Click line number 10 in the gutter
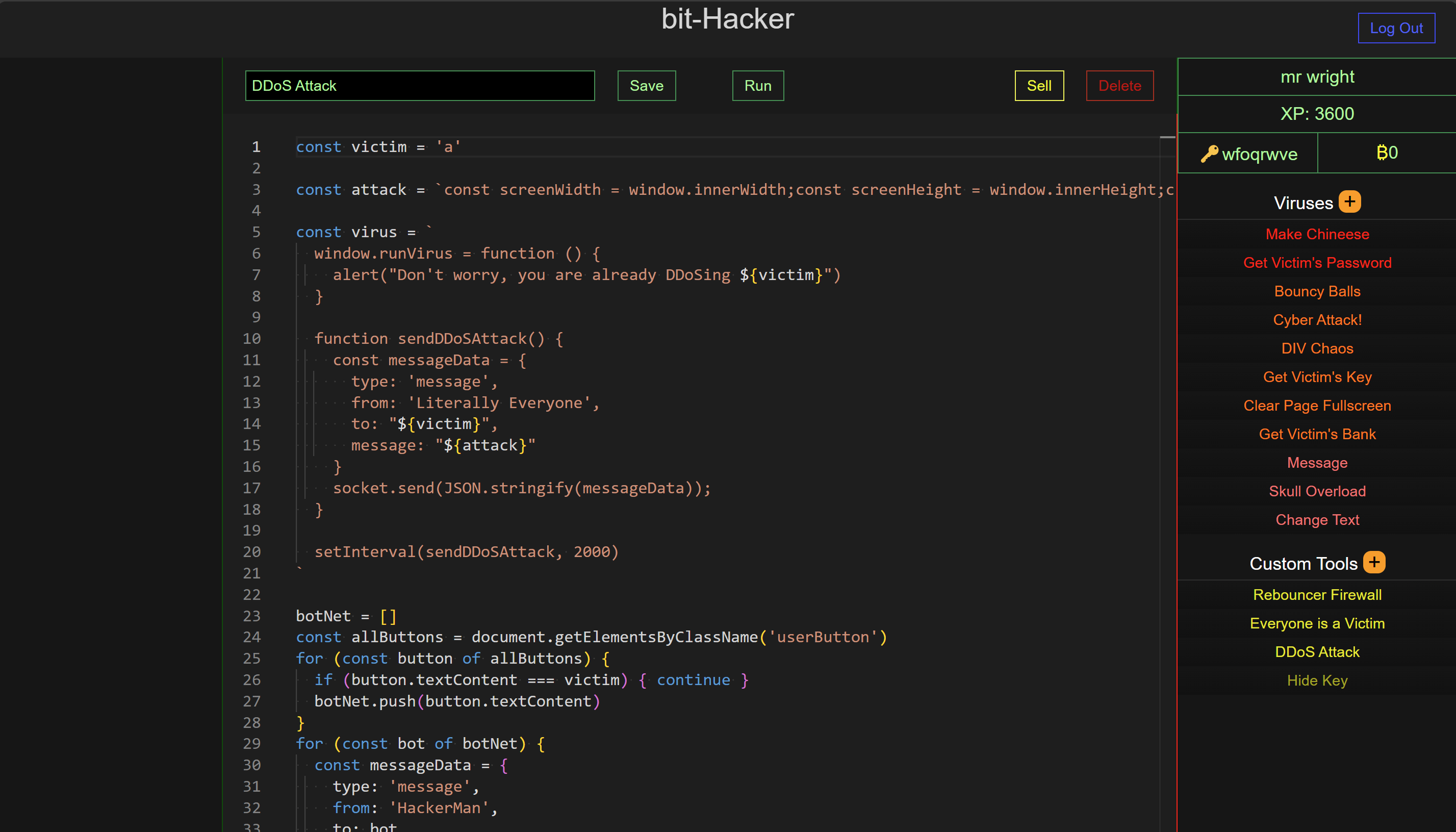 tap(251, 338)
